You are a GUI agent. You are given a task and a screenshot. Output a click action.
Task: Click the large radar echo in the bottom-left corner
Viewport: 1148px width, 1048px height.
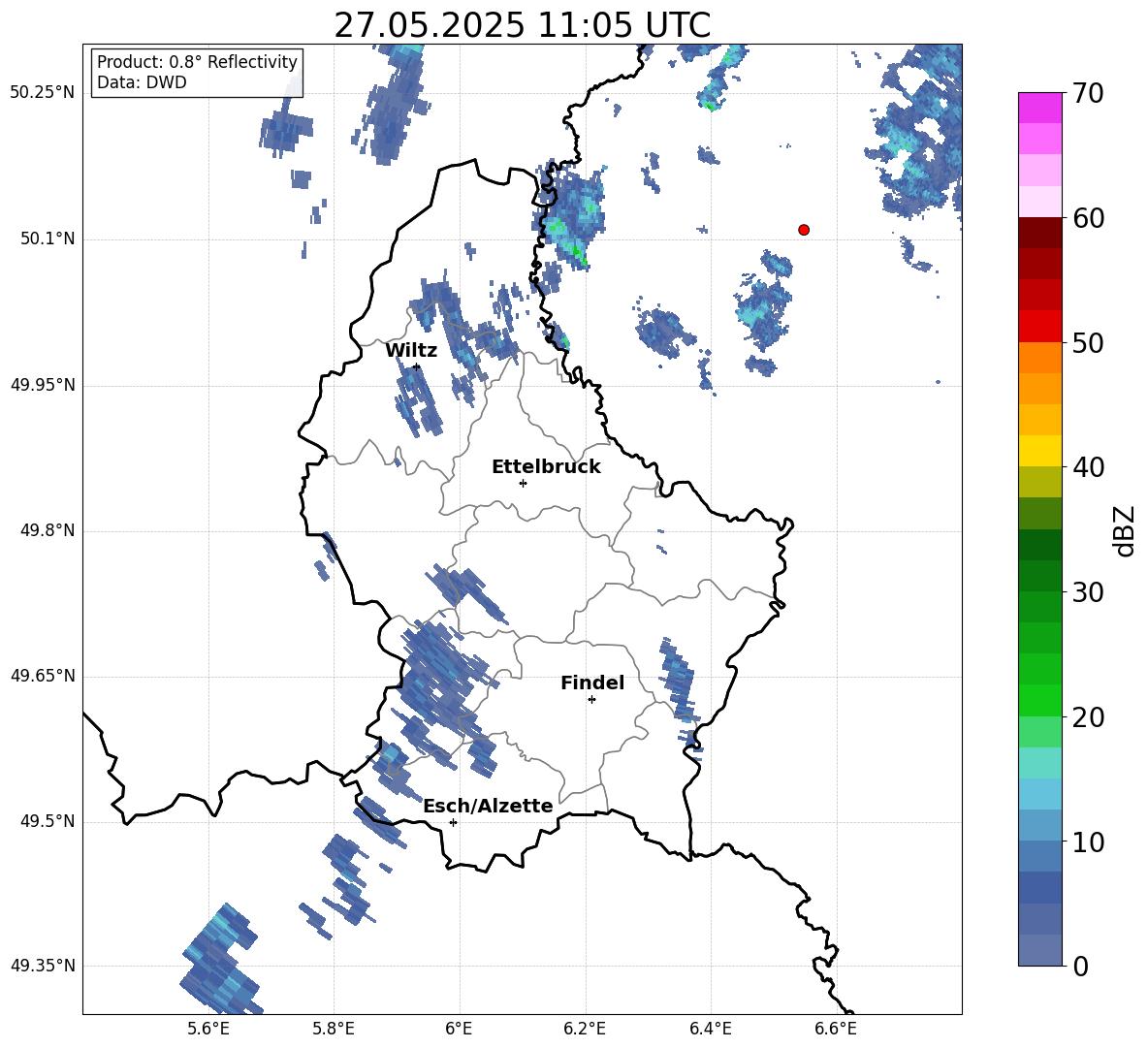tap(221, 960)
